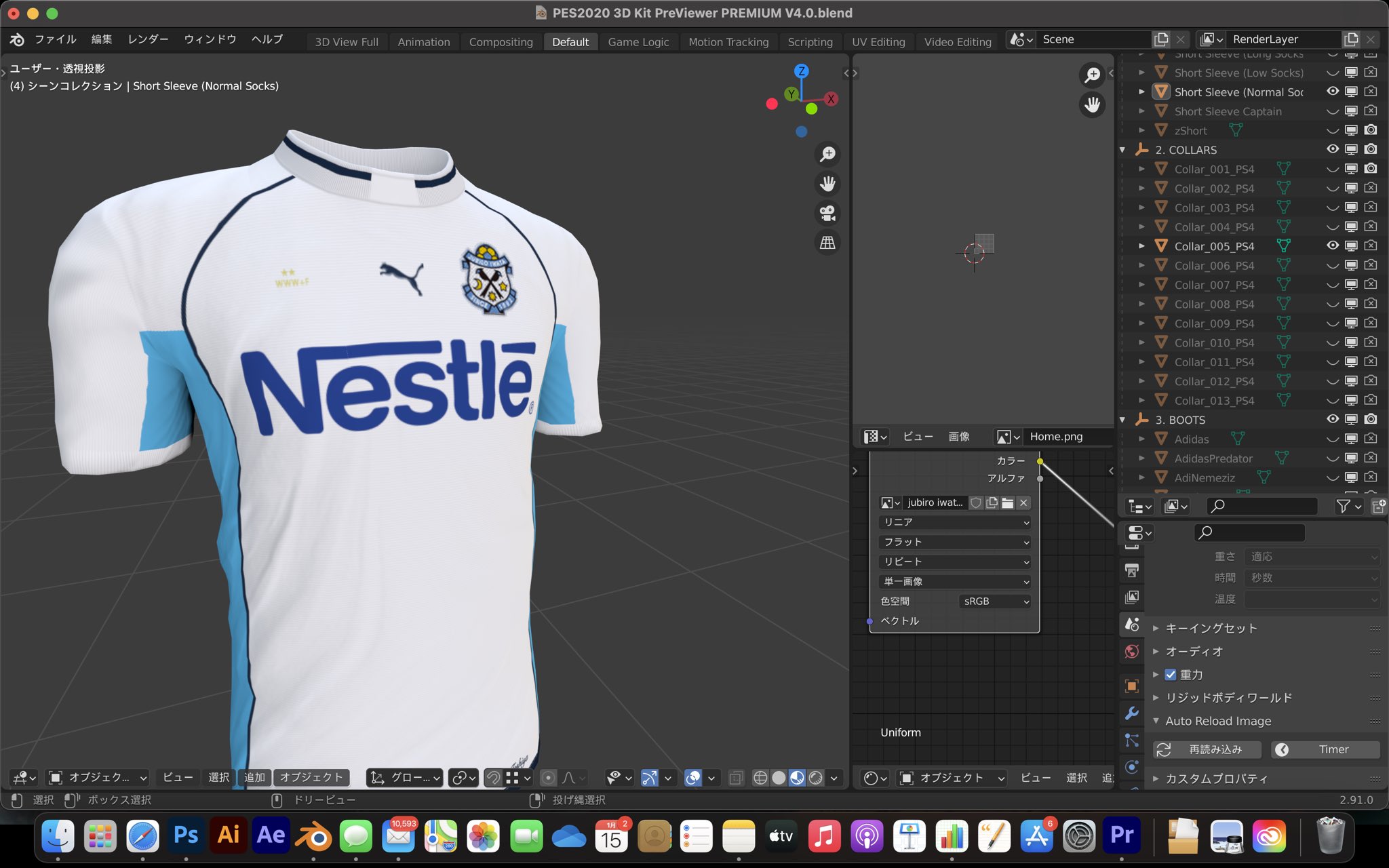
Task: Click the Timer button
Action: pos(1325,749)
